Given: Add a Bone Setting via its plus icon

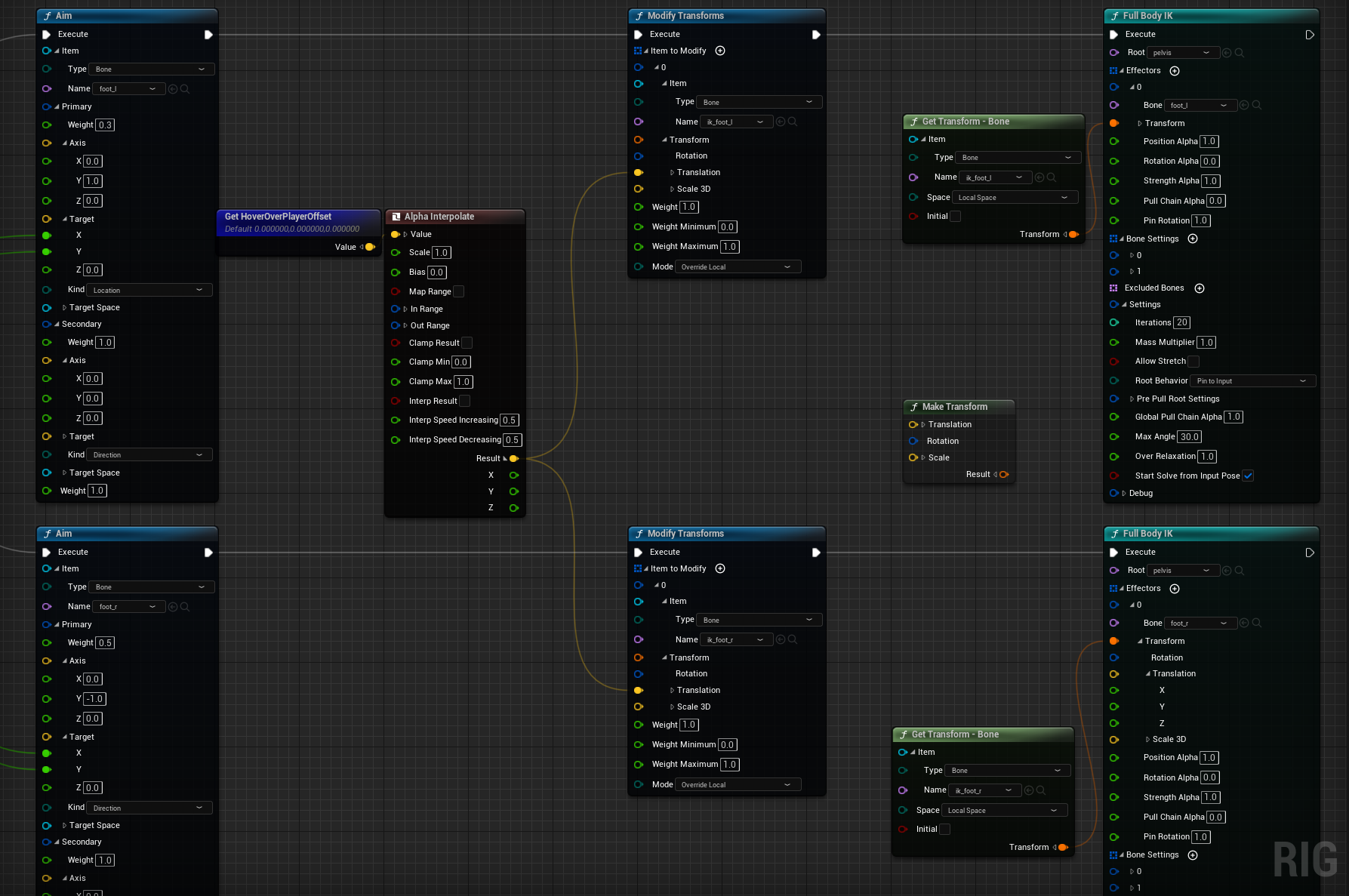Looking at the screenshot, I should (x=1193, y=239).
